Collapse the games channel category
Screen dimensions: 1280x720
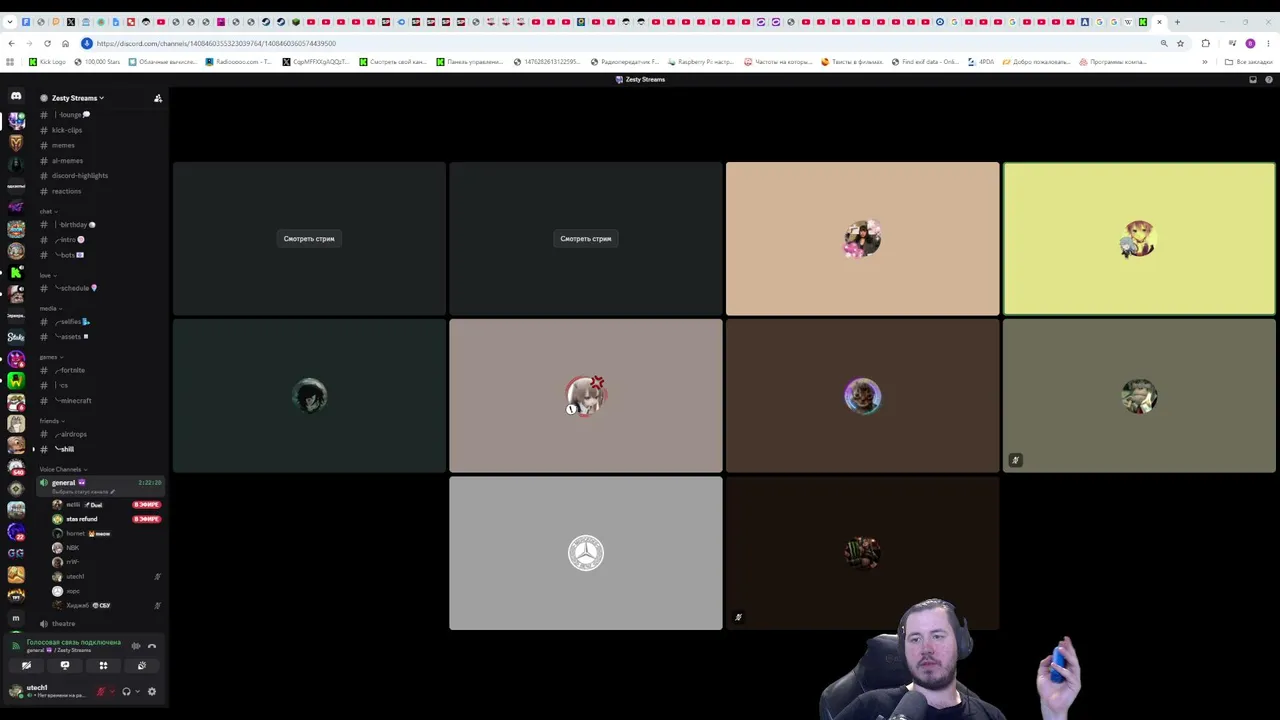tap(50, 357)
